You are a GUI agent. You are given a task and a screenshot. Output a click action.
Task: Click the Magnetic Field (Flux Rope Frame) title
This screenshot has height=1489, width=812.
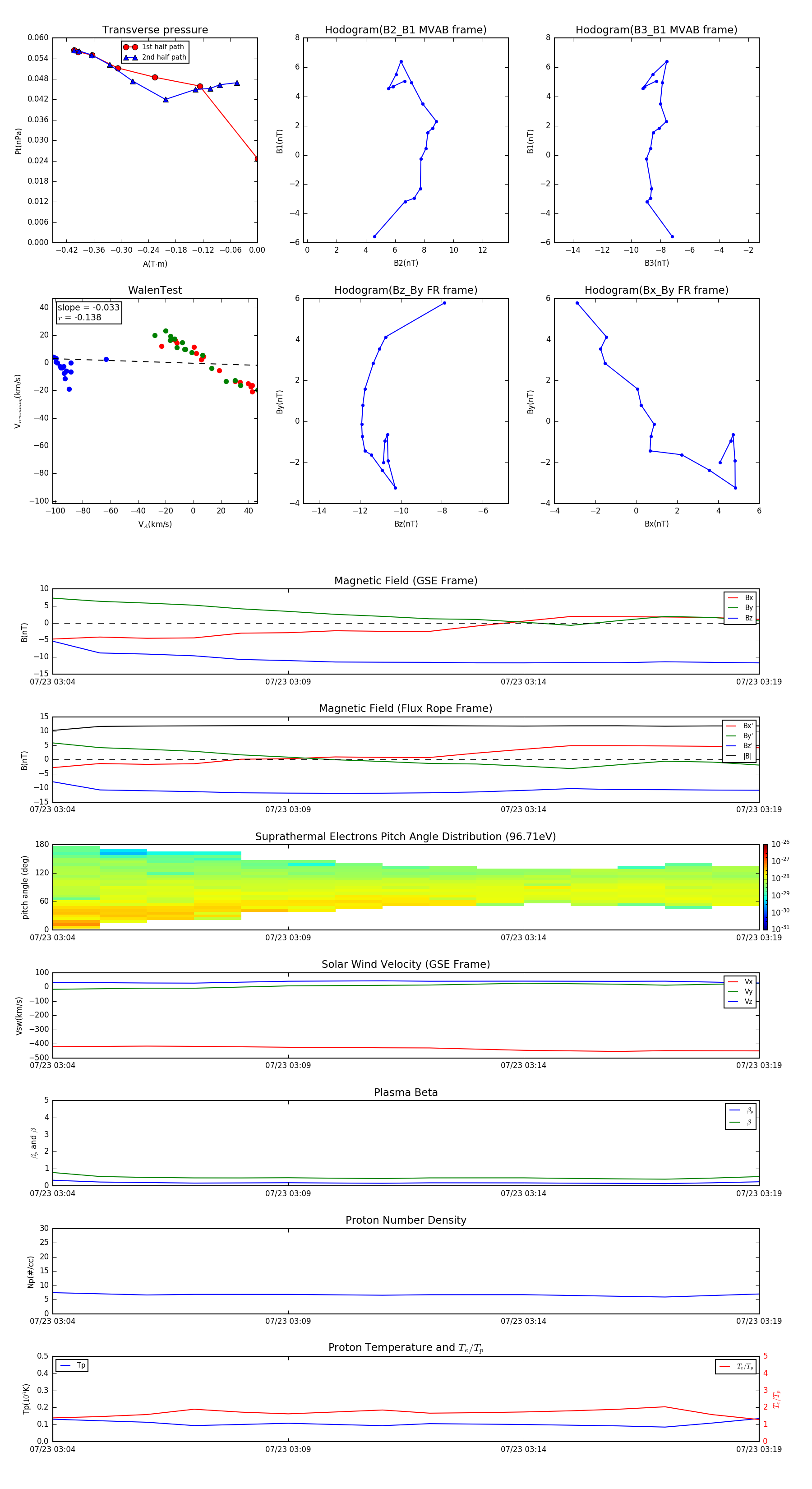406,709
